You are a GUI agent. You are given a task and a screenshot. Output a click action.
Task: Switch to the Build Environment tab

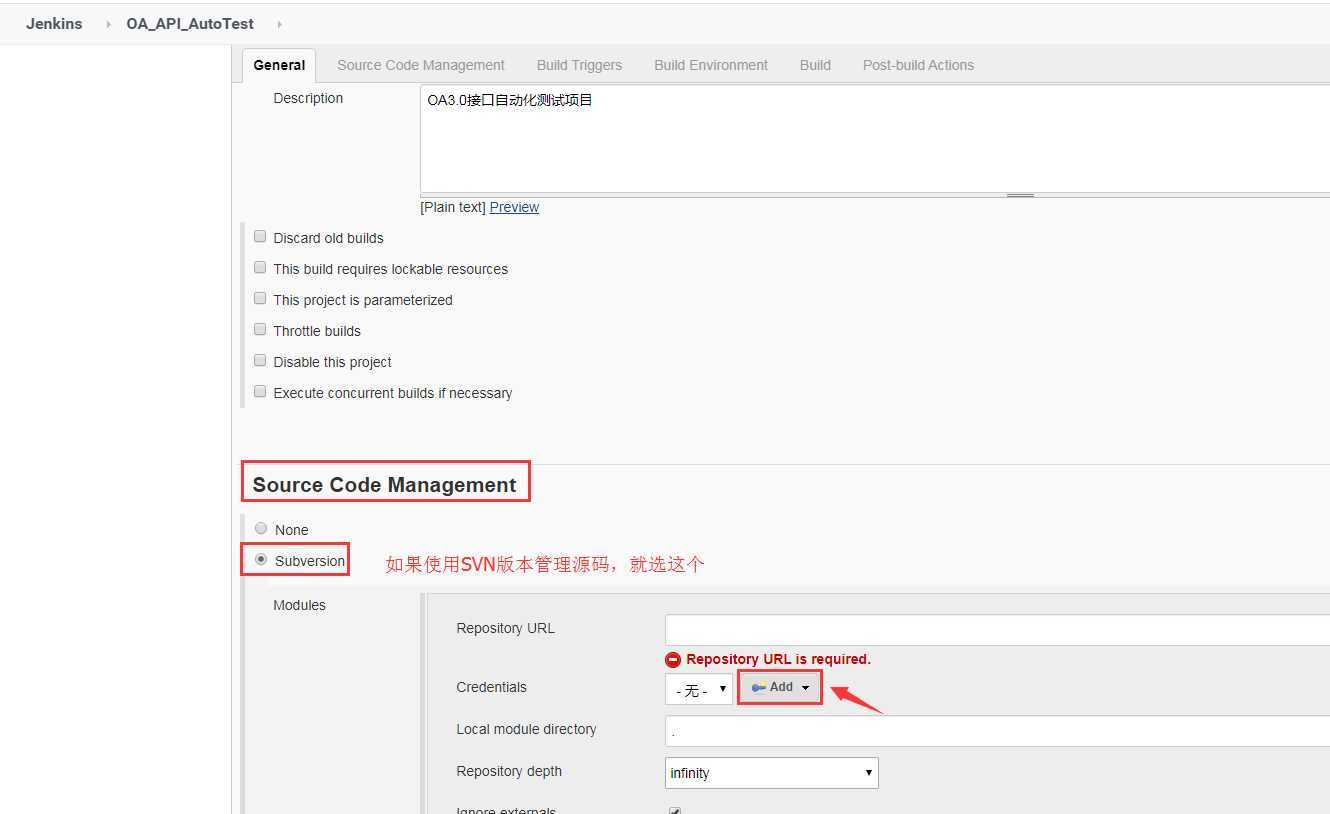pos(711,65)
